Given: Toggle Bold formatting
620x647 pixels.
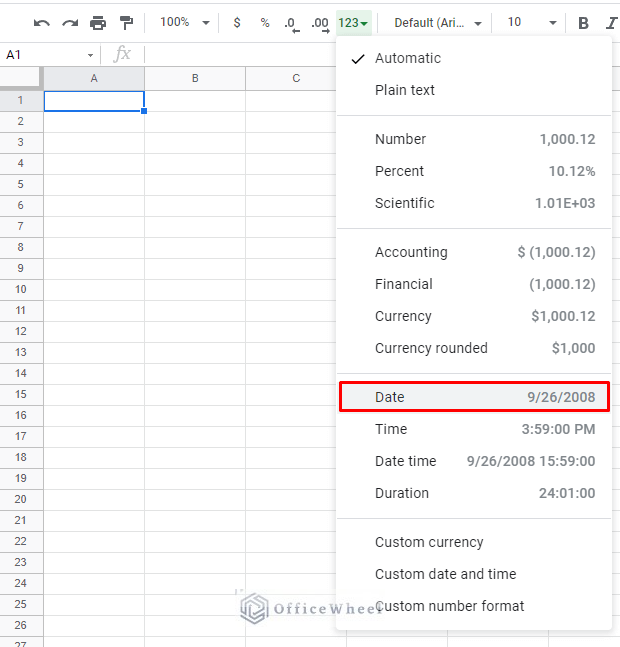Looking at the screenshot, I should [583, 23].
